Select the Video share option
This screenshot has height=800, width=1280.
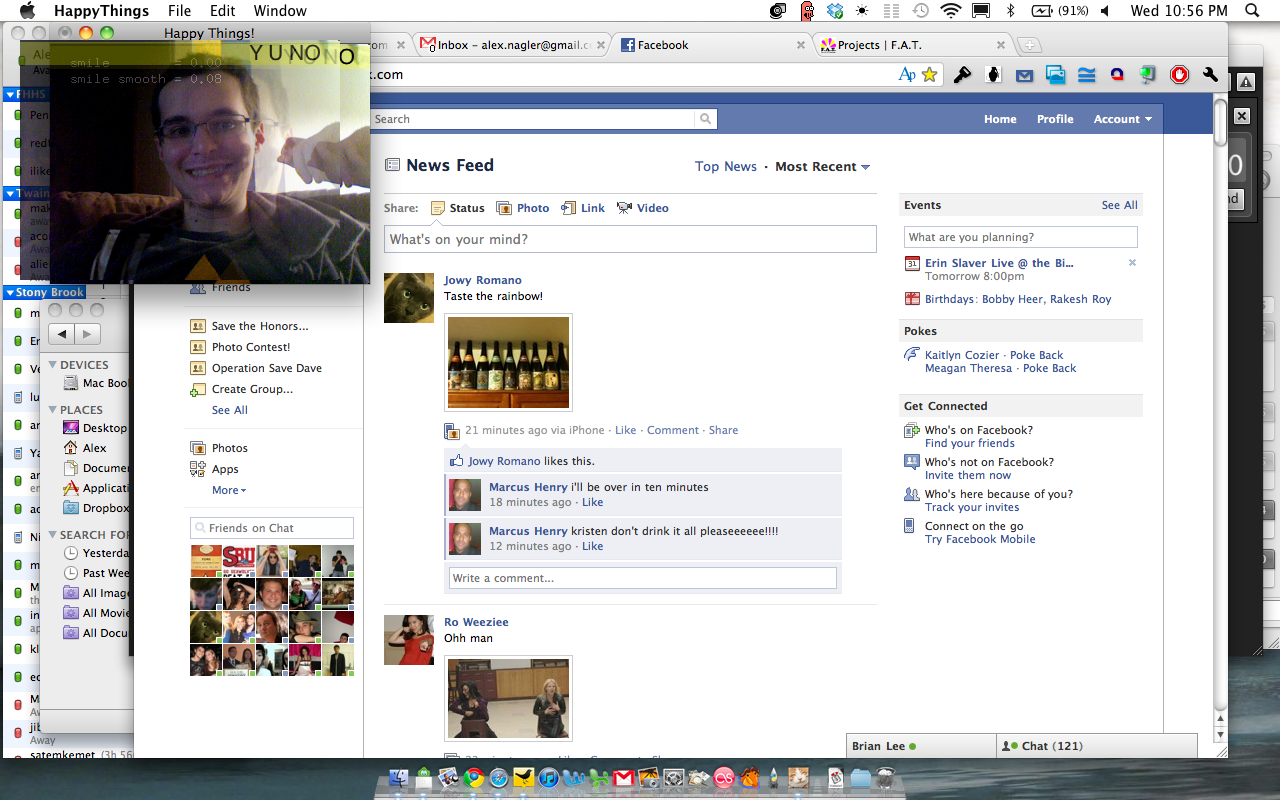pyautogui.click(x=643, y=208)
